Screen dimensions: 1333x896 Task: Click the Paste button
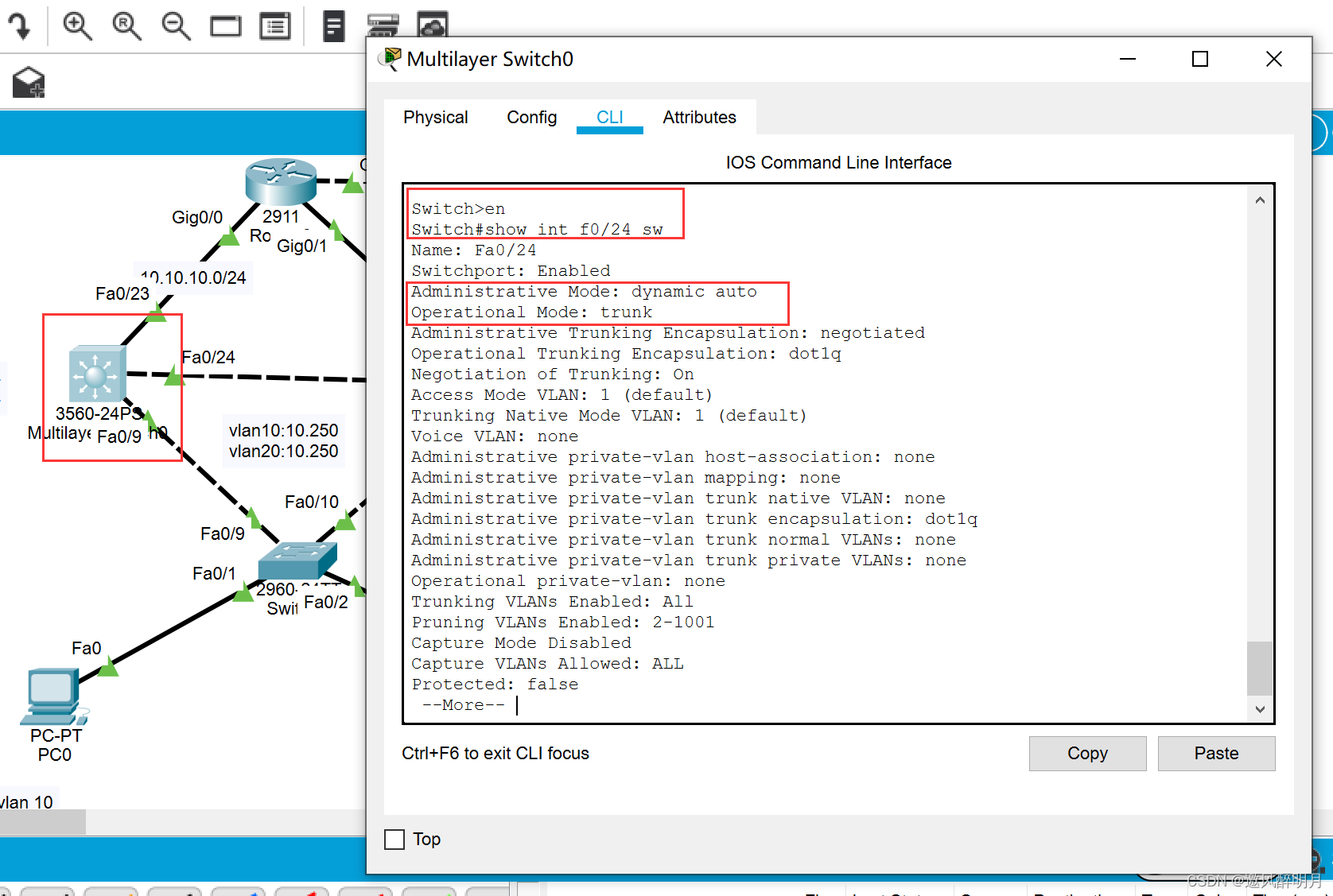coord(1217,754)
